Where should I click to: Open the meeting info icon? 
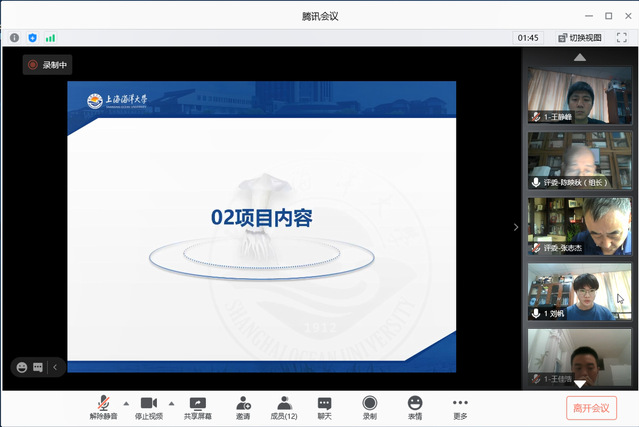(15, 38)
